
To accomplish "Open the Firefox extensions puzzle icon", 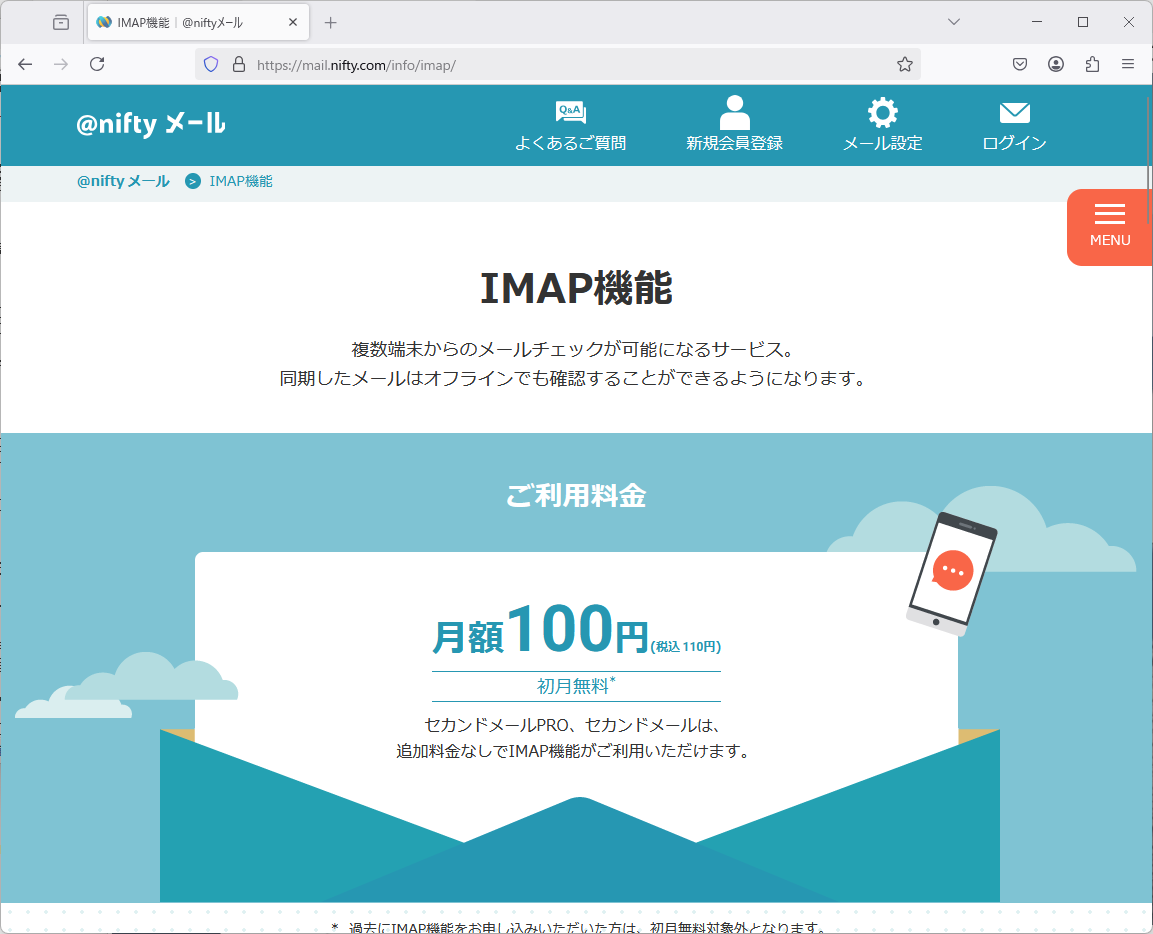I will click(x=1092, y=64).
